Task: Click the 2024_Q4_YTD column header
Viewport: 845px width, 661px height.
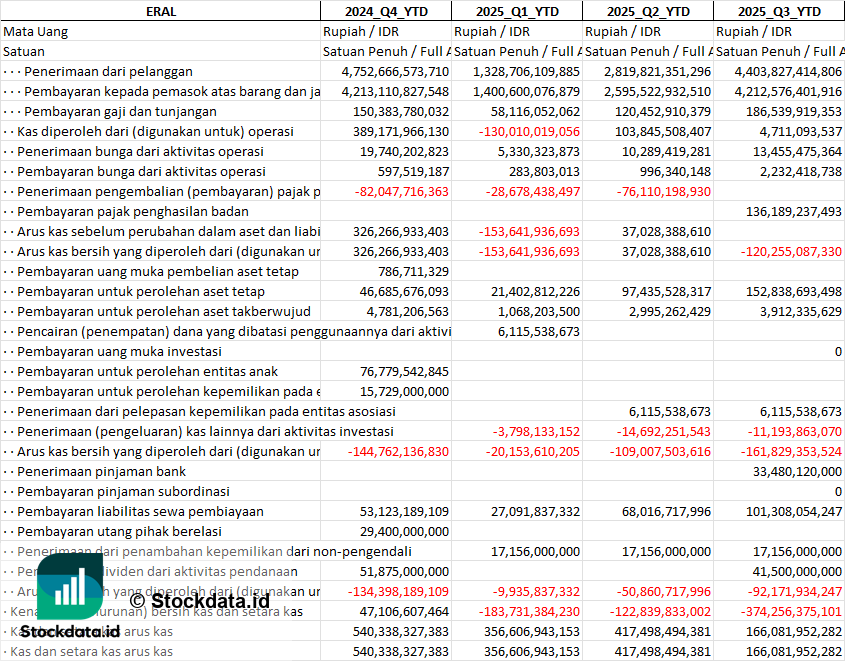Action: pyautogui.click(x=386, y=11)
